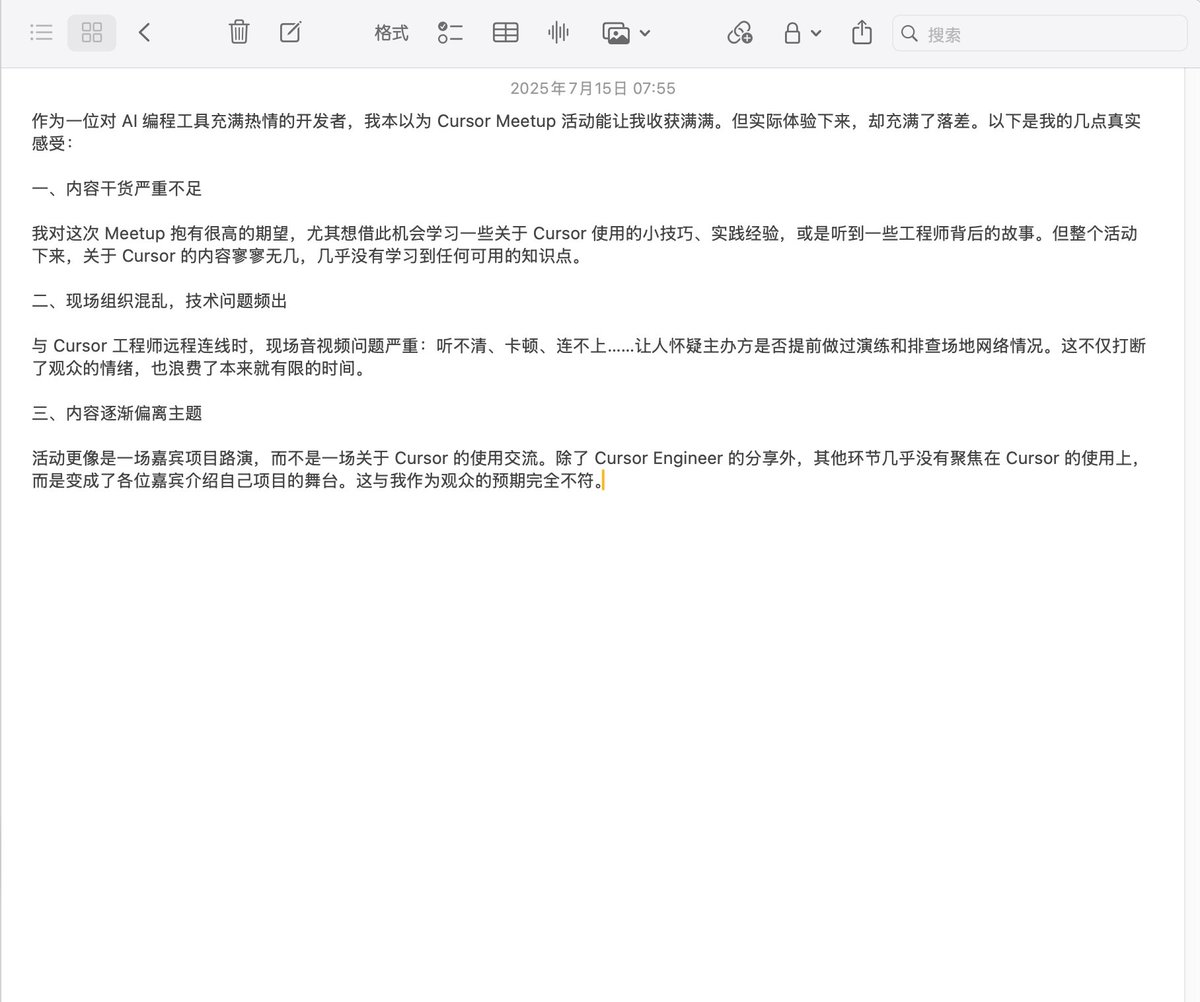Open the 格式 text format menu

click(x=391, y=33)
